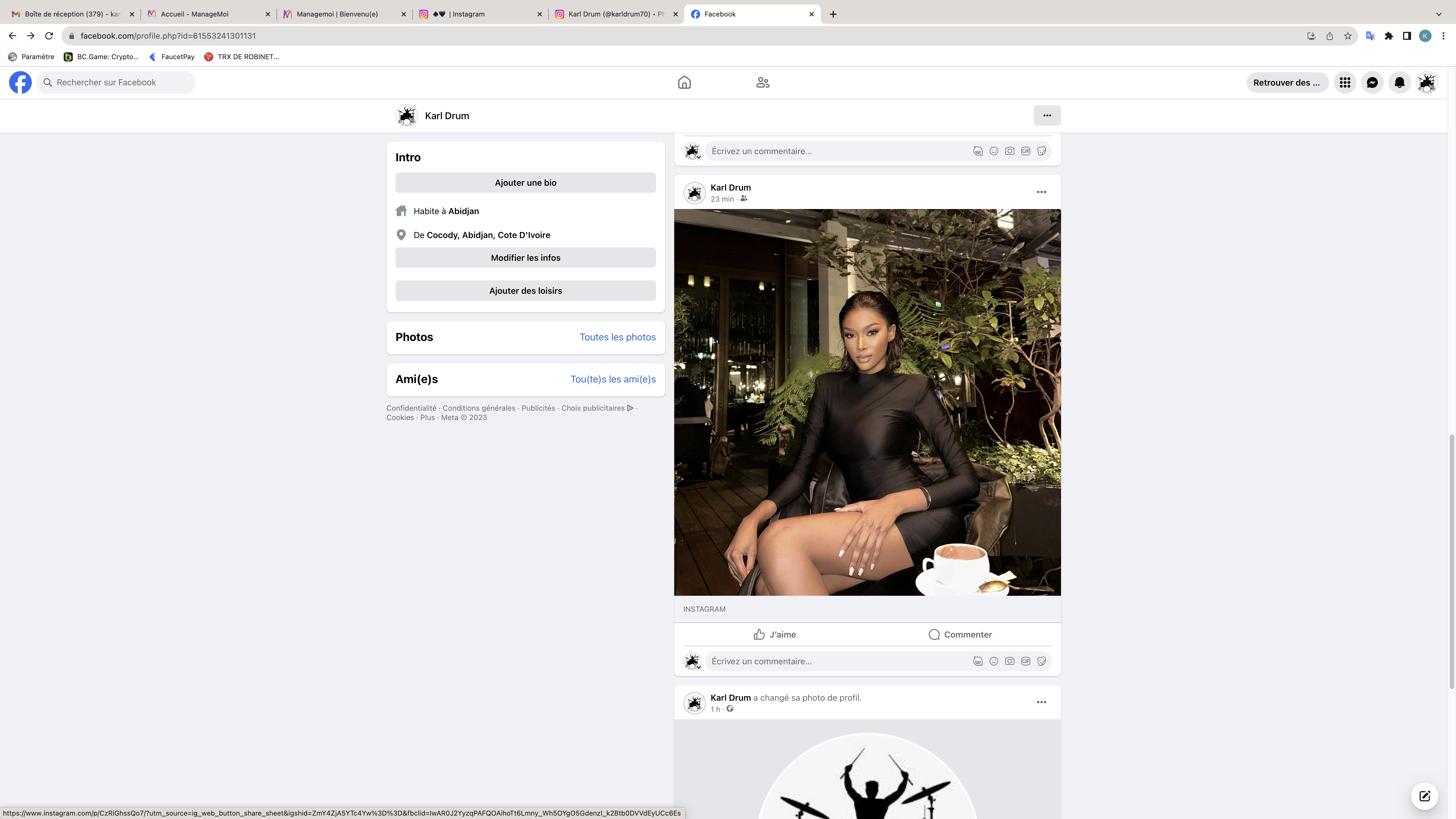Open profile three-dots menu beside Karl Drum header
Image resolution: width=1456 pixels, height=819 pixels.
point(1047,115)
